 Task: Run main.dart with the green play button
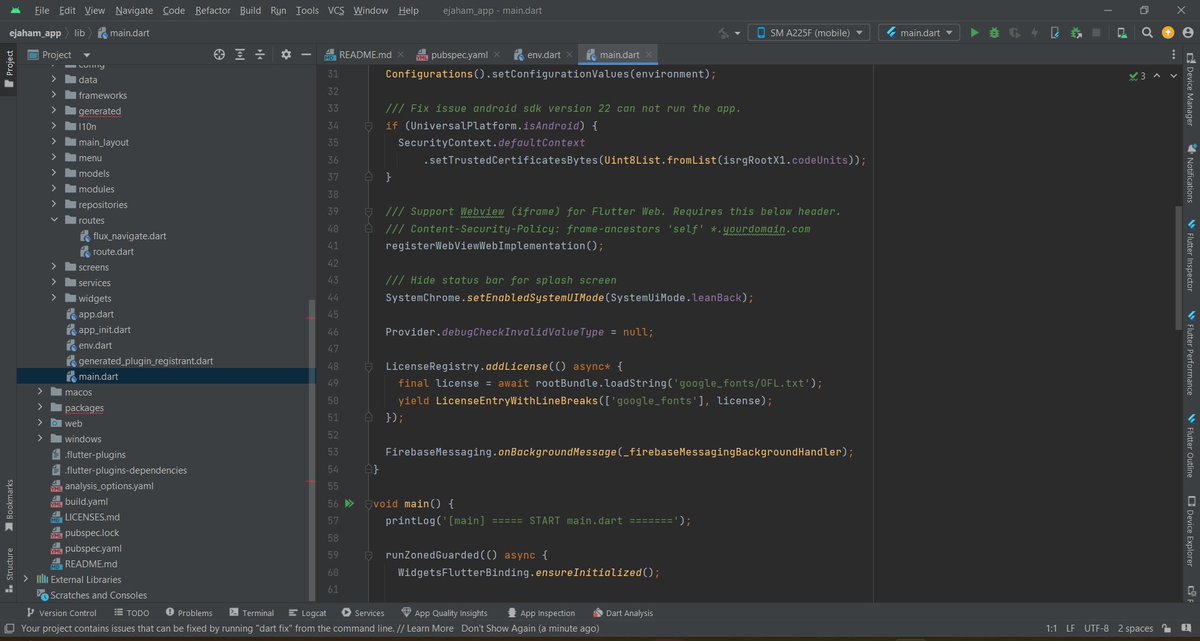tap(974, 33)
